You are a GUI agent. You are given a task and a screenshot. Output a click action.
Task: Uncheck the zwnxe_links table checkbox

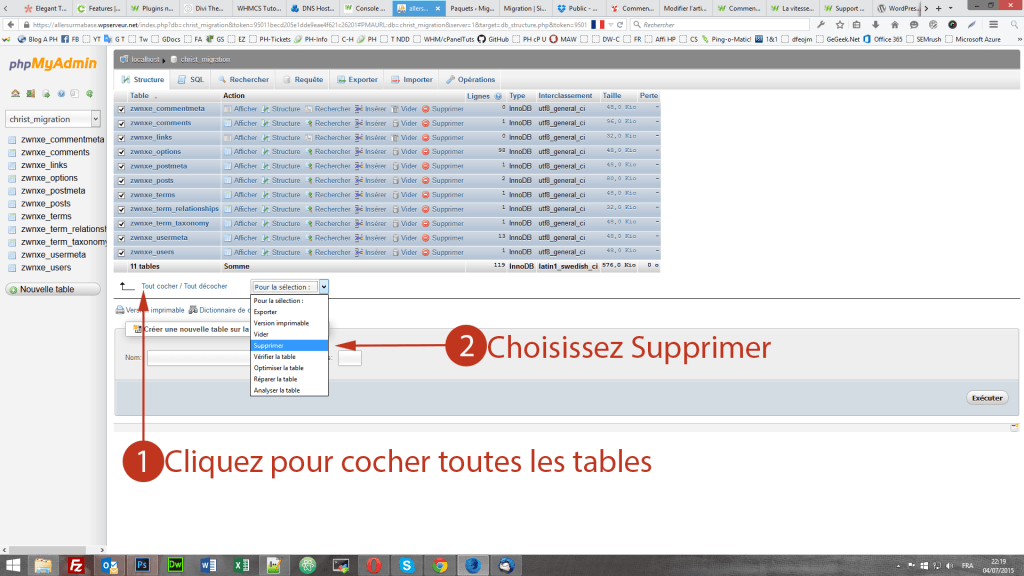(121, 138)
